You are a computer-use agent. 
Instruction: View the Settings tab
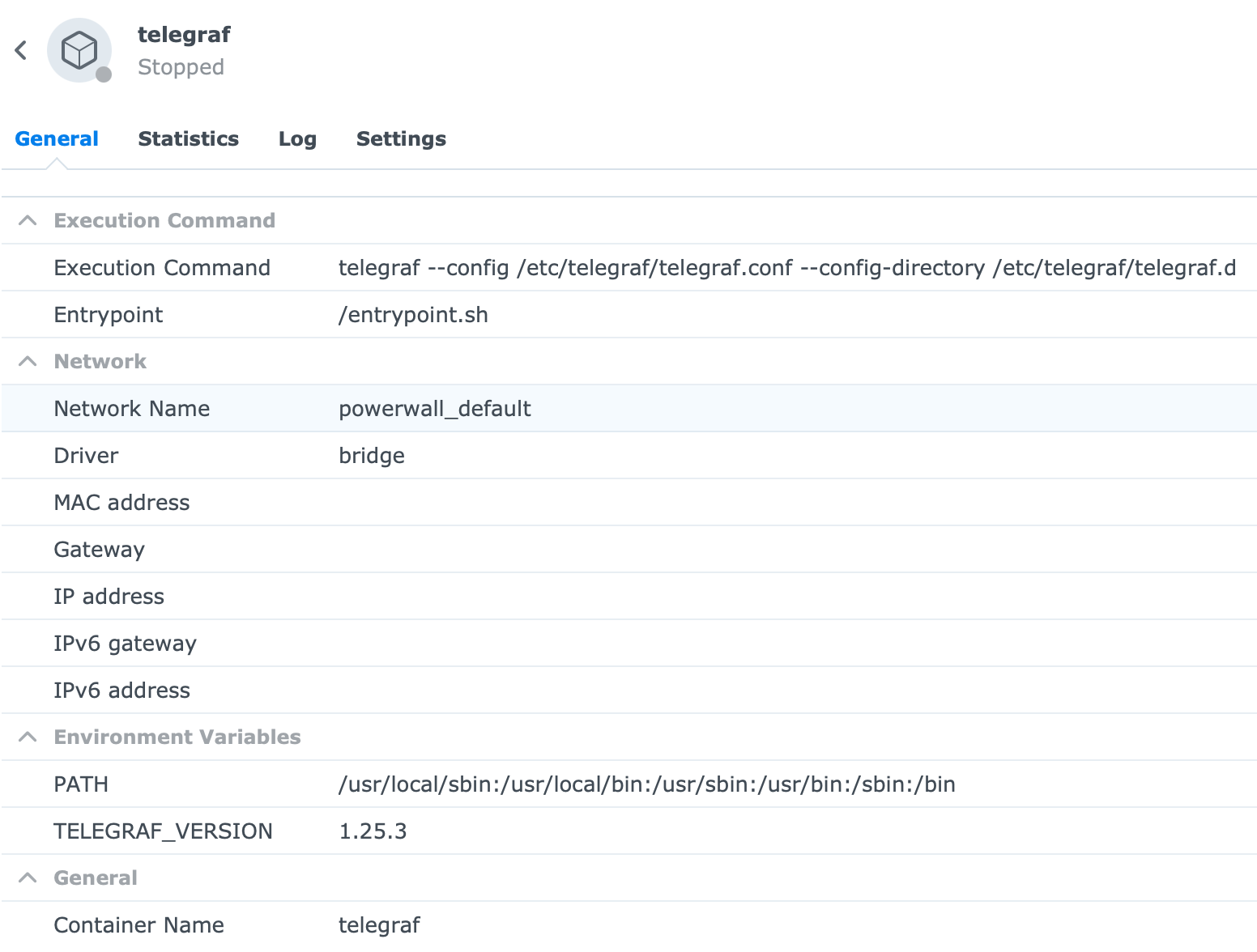click(400, 138)
